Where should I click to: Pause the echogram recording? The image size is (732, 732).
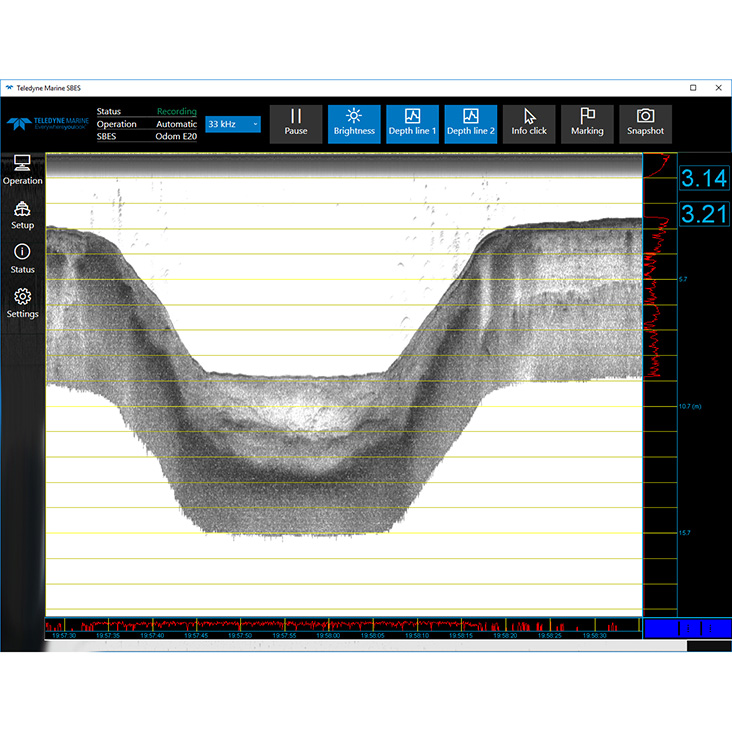coord(296,124)
